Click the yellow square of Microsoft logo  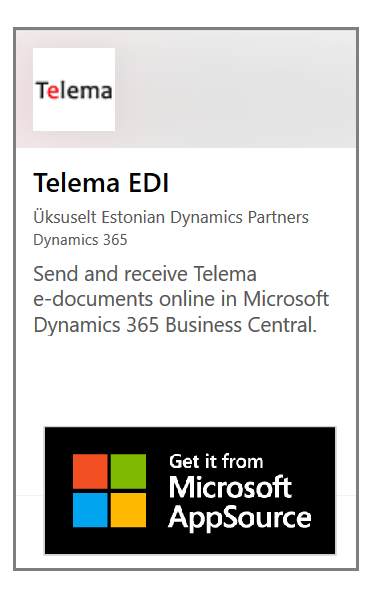click(128, 510)
